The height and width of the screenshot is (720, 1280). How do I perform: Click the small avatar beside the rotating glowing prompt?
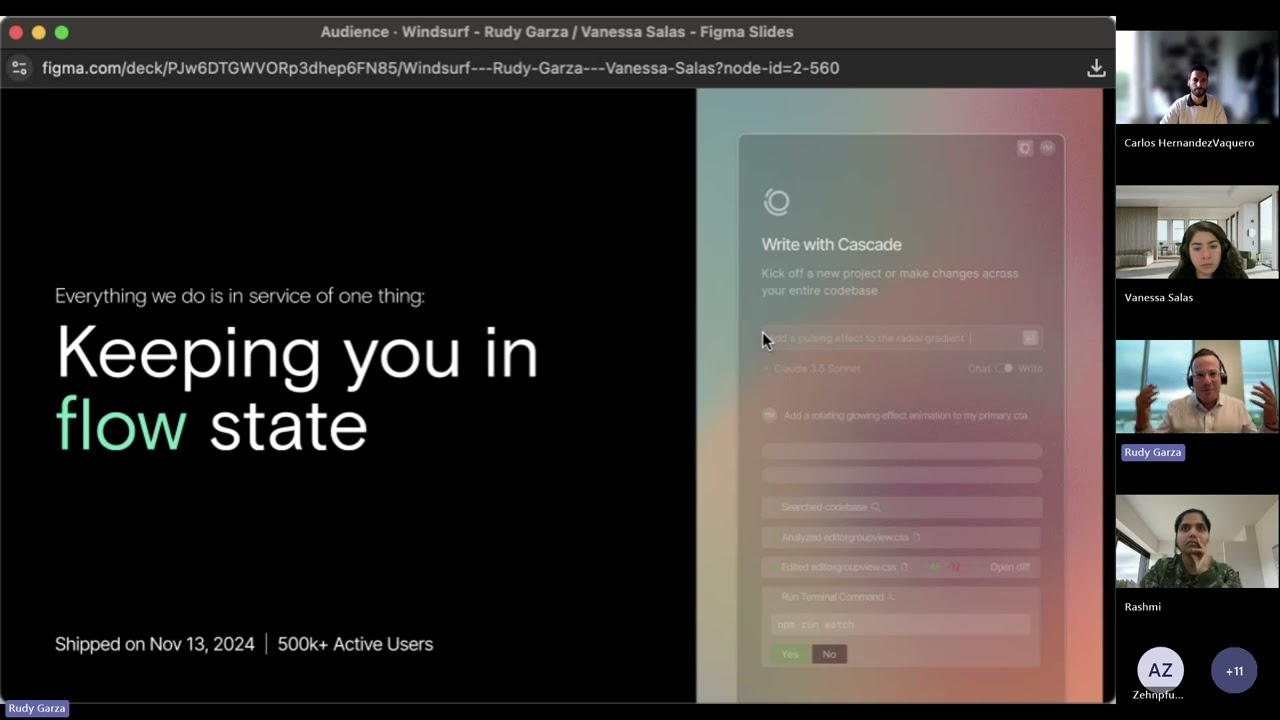pyautogui.click(x=769, y=415)
